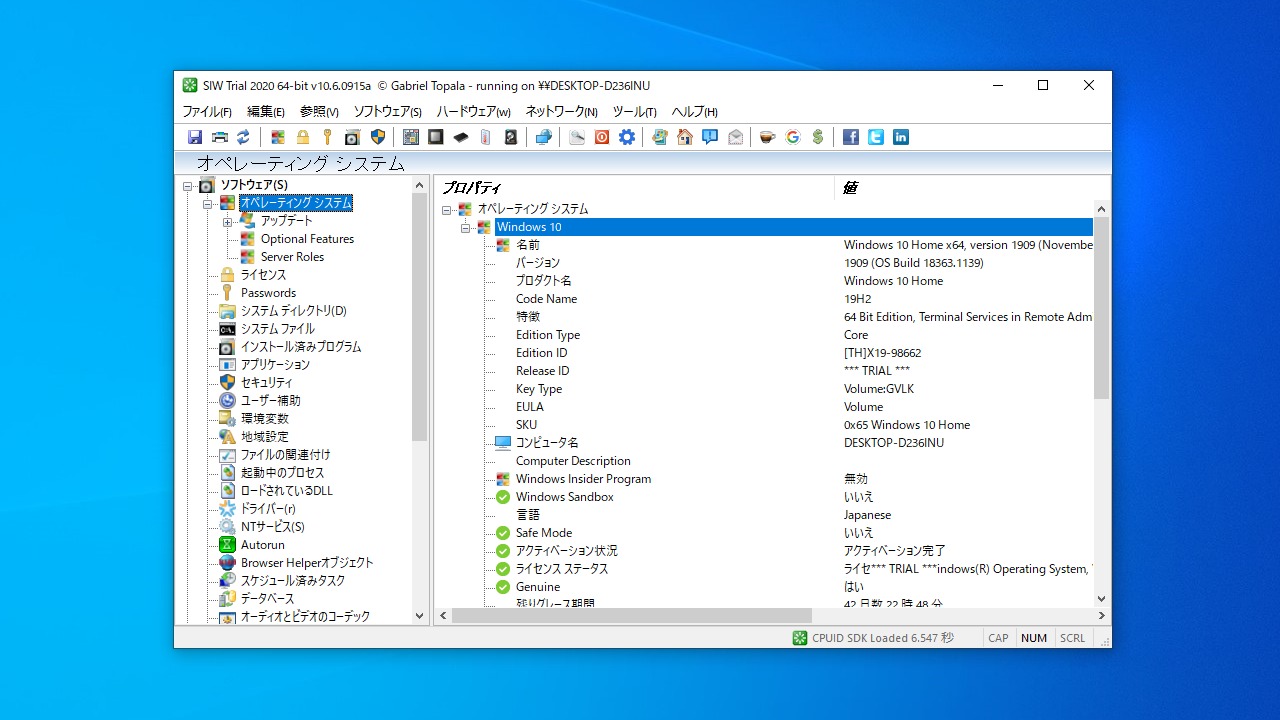Screen dimensions: 1280x720
Task: Click the CPU chip toolbar icon
Action: pos(436,137)
